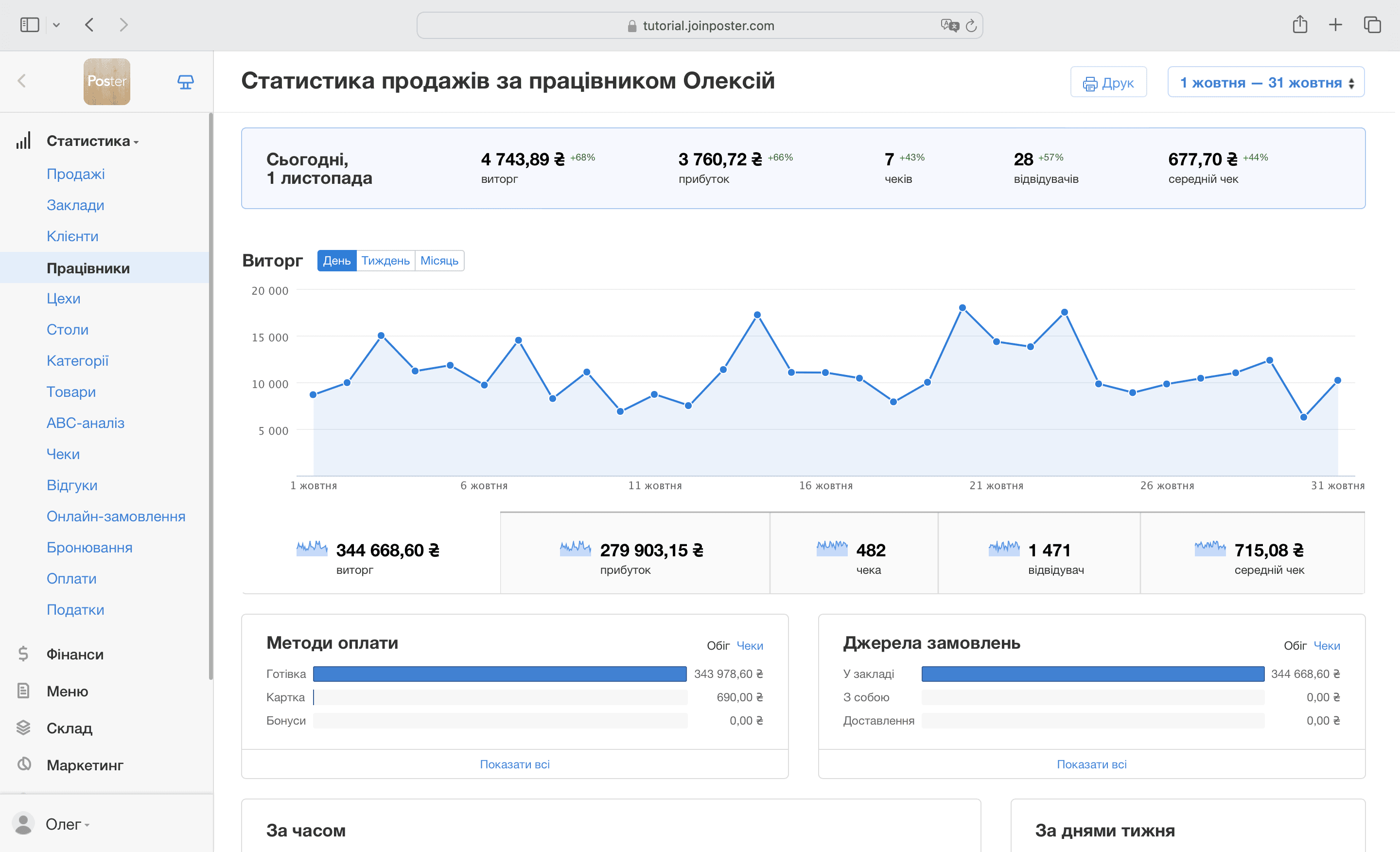This screenshot has height=852, width=1400.
Task: Switch Джерела замовлень to Обіг
Action: 1295,646
